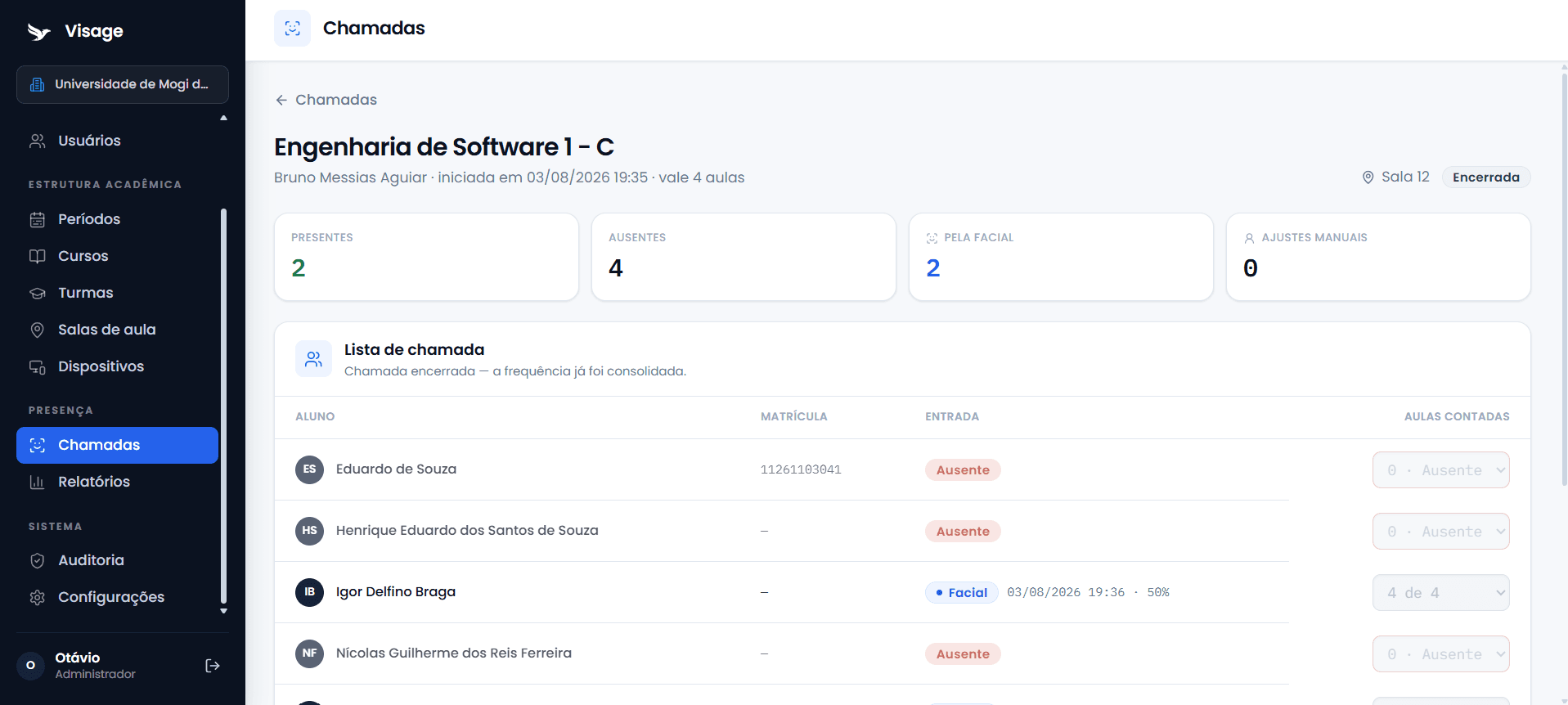
Task: Click the sidebar scroll down arrow
Action: [x=223, y=611]
